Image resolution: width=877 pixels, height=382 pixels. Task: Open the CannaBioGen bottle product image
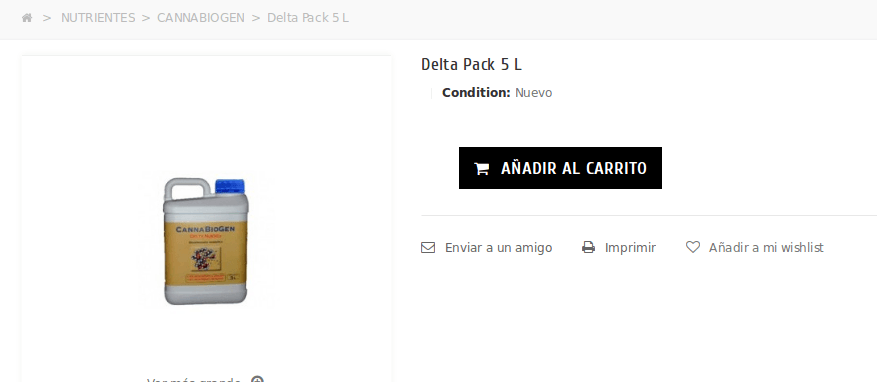[x=205, y=242]
